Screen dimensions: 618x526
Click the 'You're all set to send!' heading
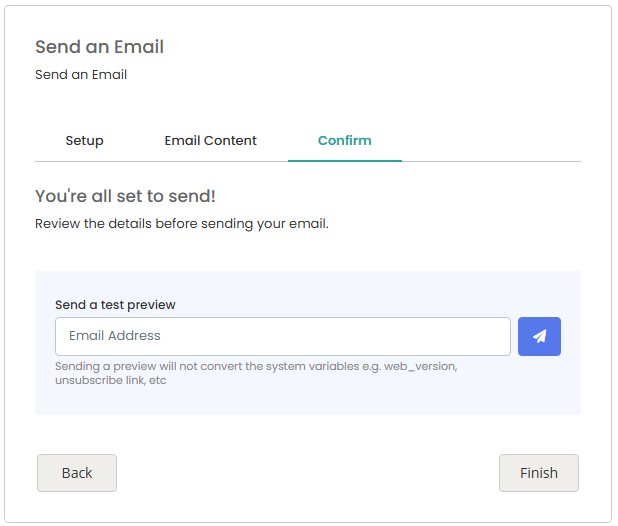[125, 196]
